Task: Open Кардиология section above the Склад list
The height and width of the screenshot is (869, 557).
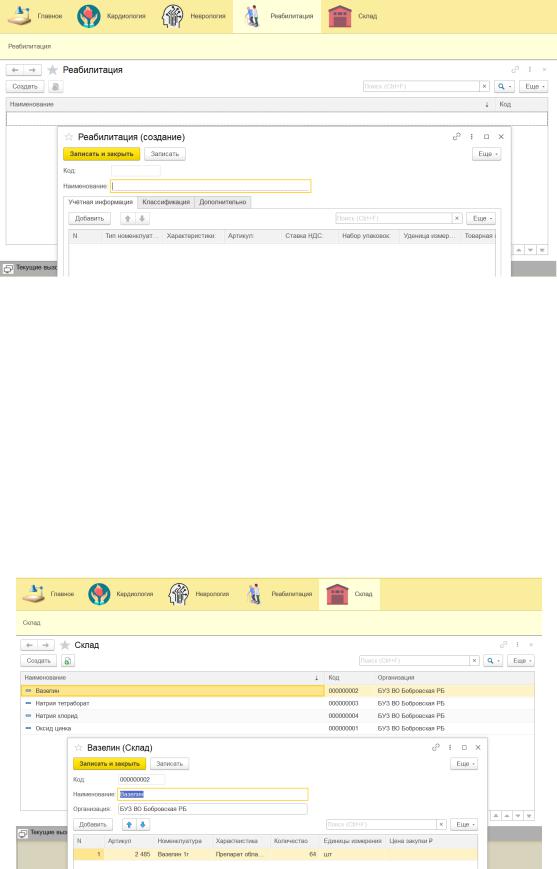Action: (120, 594)
